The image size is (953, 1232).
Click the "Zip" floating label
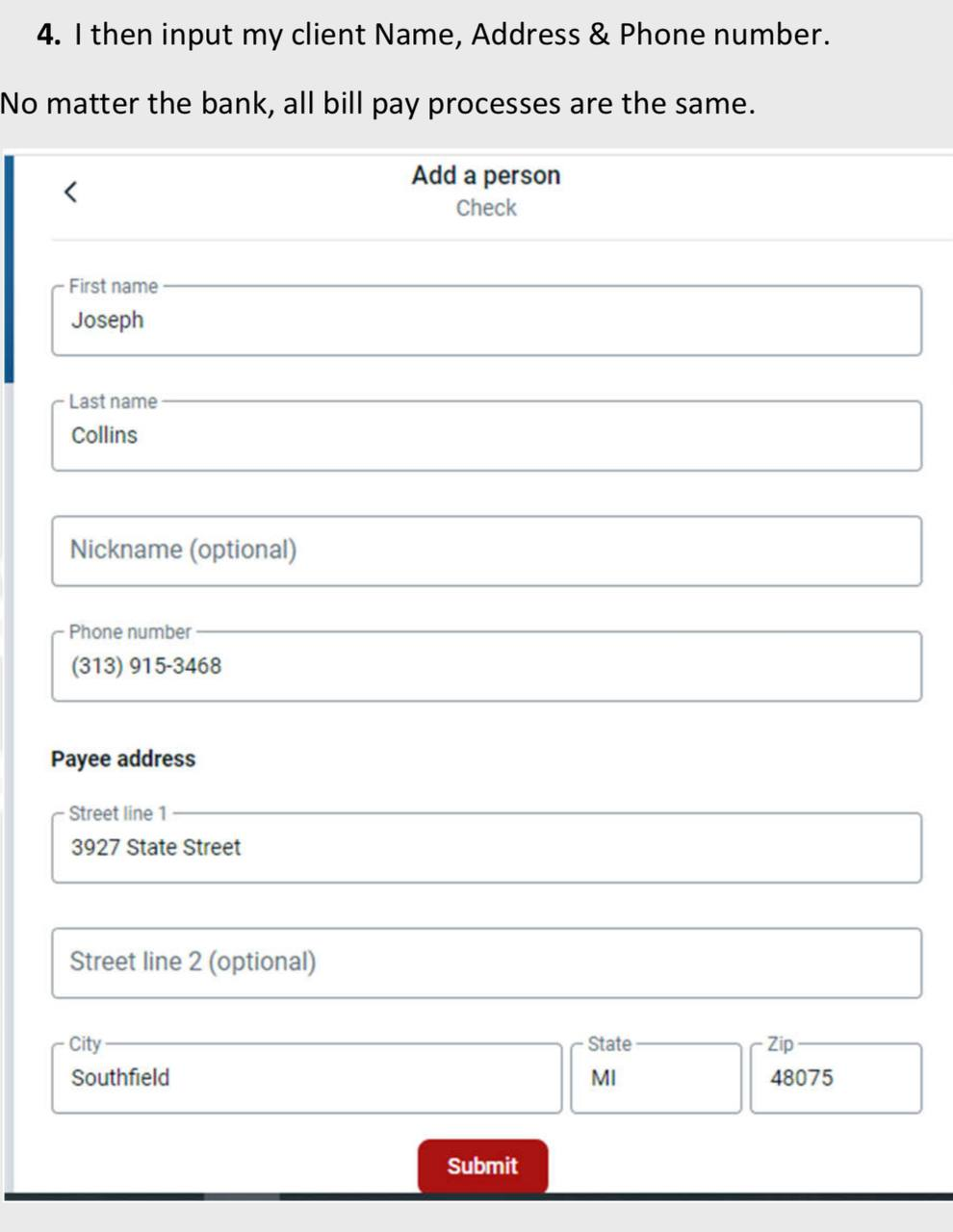point(781,1044)
